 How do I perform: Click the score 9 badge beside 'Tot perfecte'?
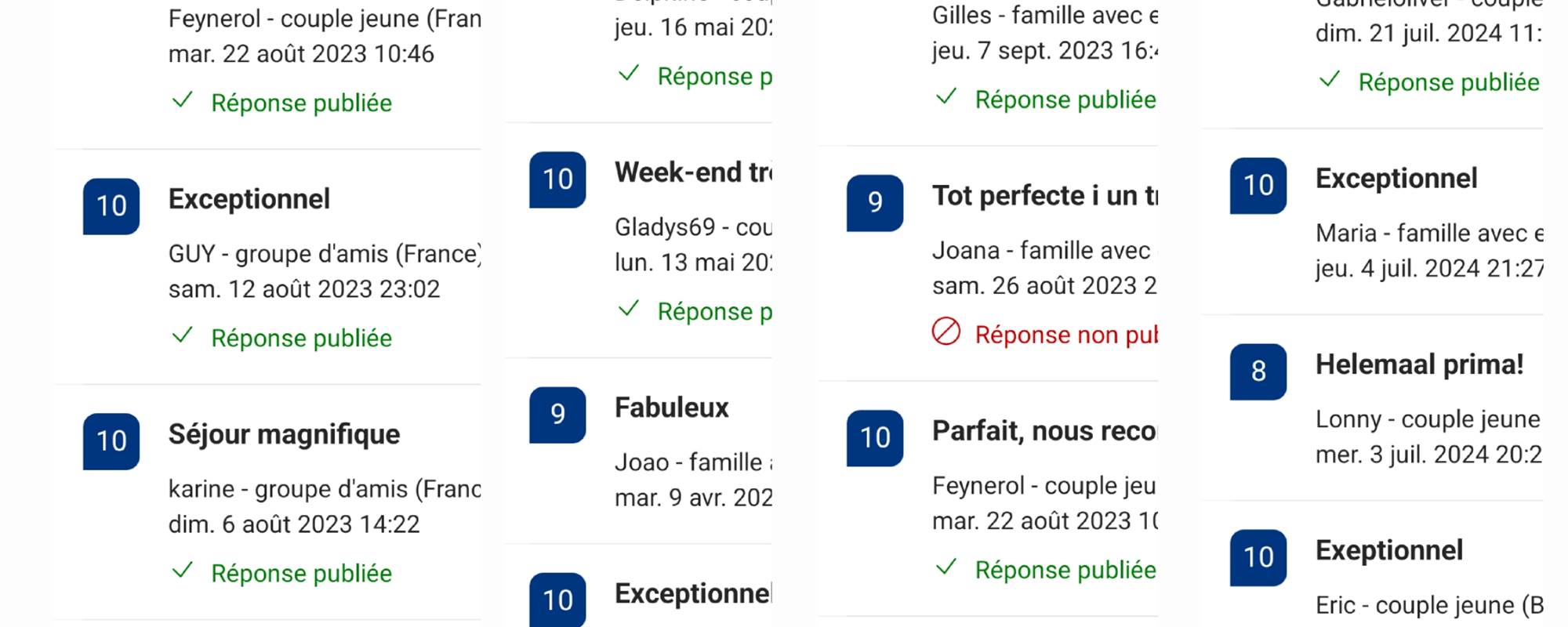(875, 203)
